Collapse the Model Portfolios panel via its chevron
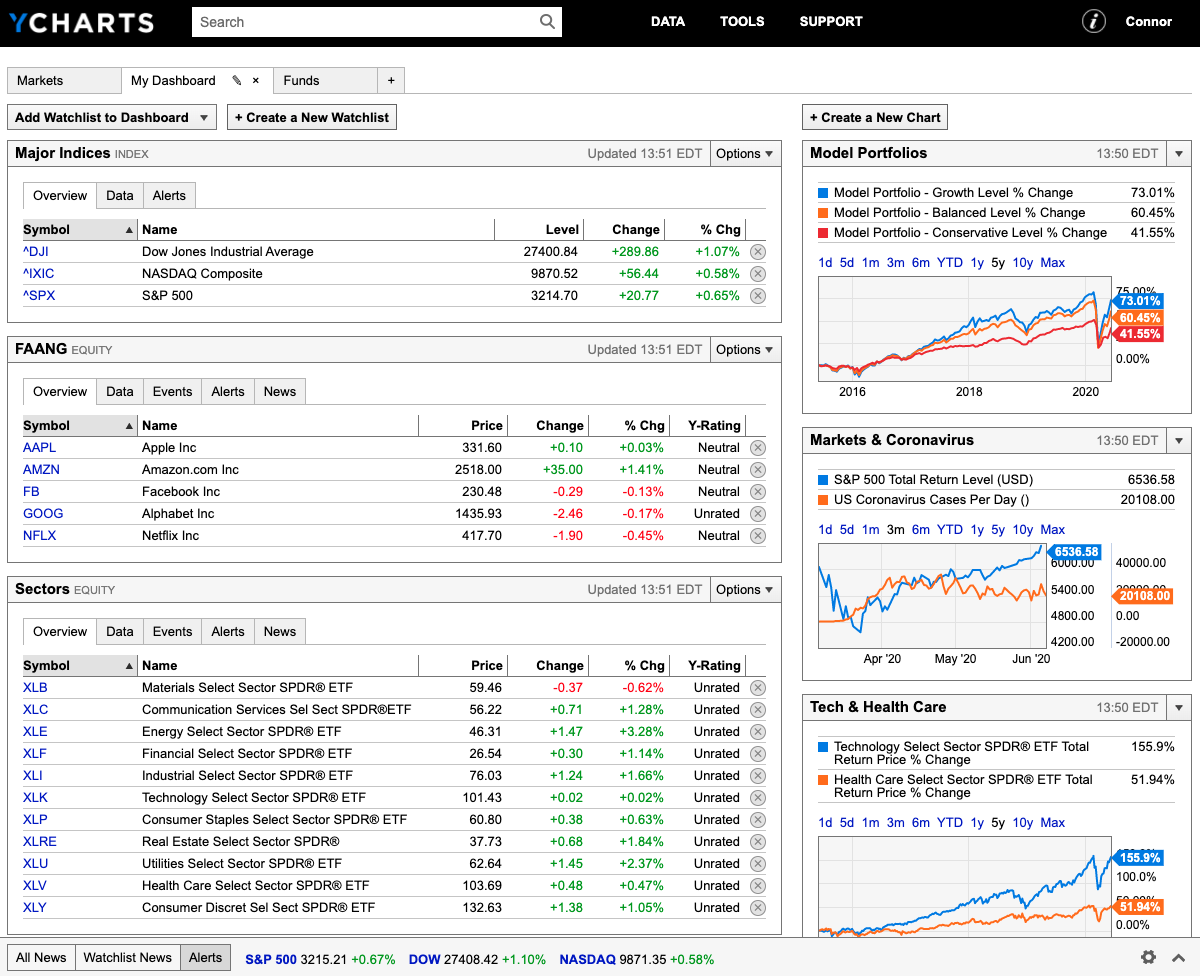 [x=1178, y=153]
